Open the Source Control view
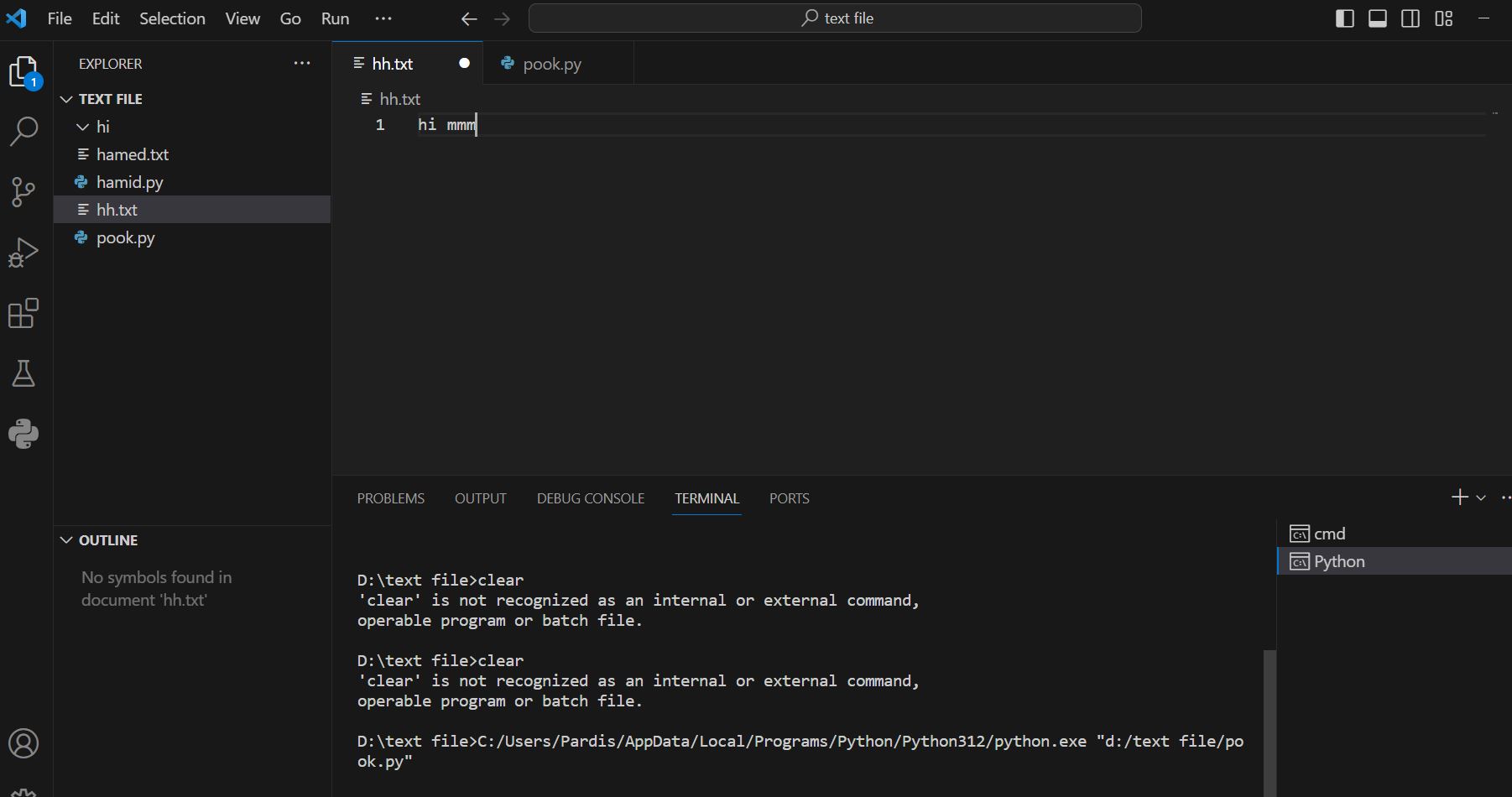 tap(23, 192)
